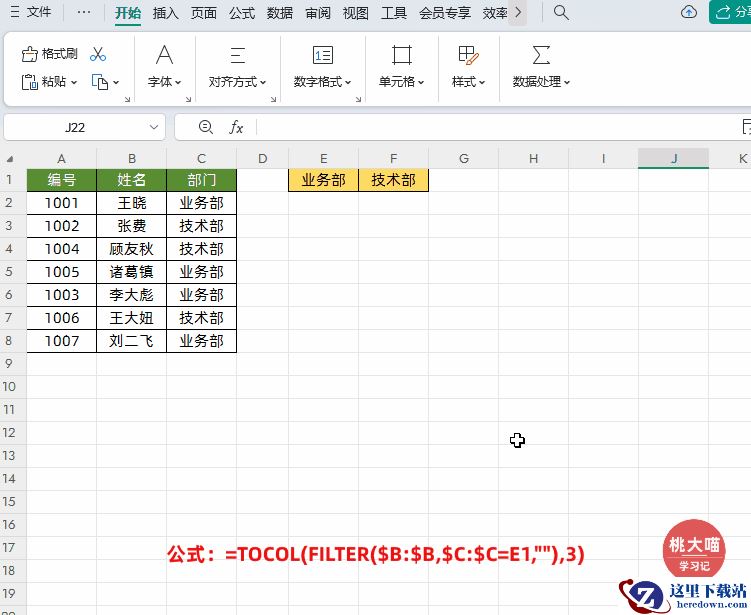Click the search magnifier icon in the menu bar
The width and height of the screenshot is (751, 615).
pos(561,13)
